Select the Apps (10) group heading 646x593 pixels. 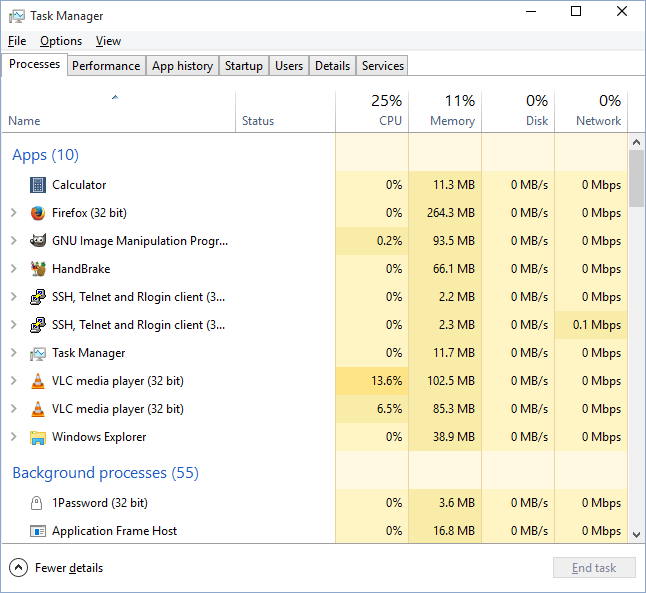(45, 155)
